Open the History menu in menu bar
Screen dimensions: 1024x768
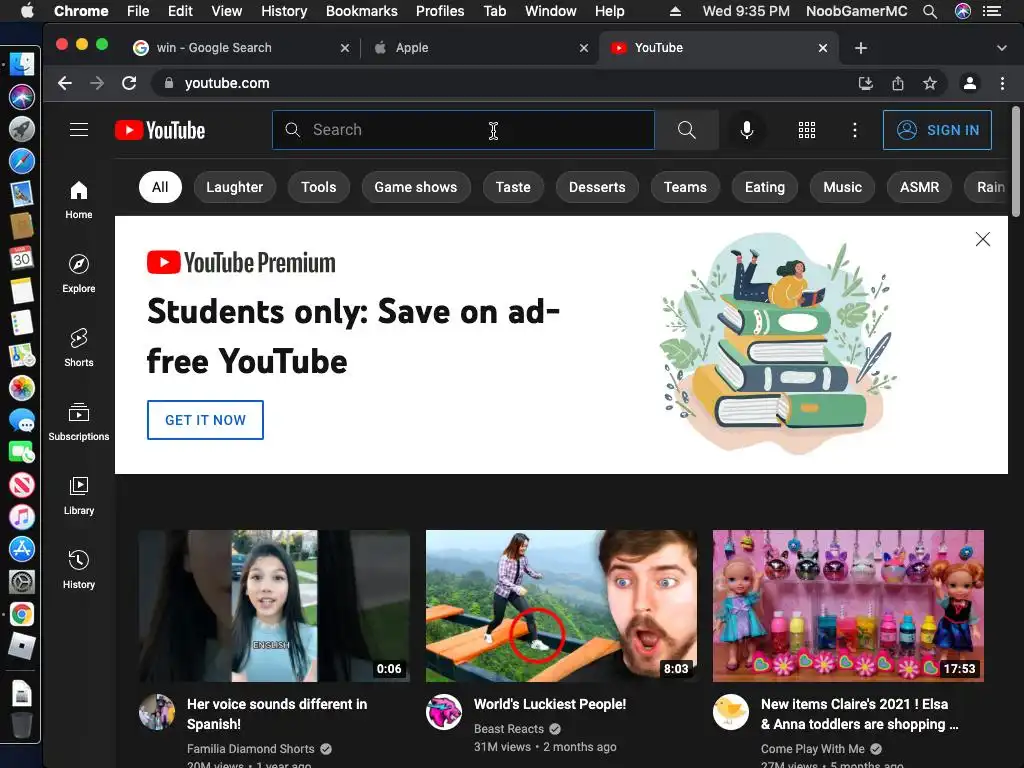pyautogui.click(x=283, y=11)
